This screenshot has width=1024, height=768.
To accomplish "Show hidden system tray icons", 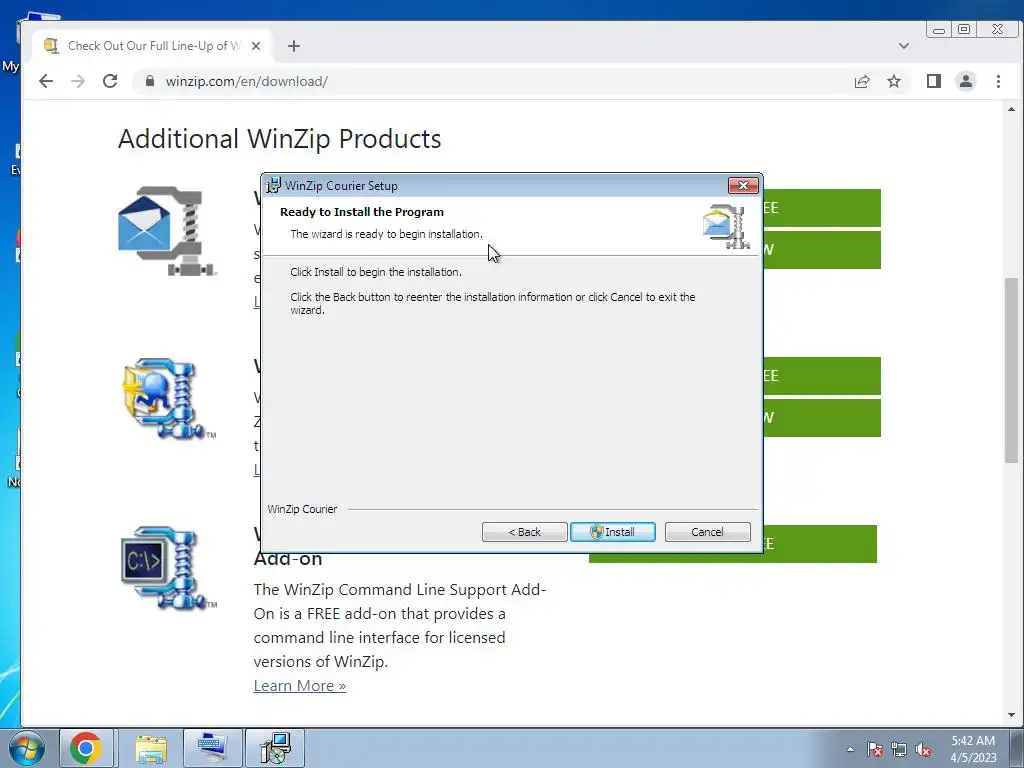I will coord(850,749).
